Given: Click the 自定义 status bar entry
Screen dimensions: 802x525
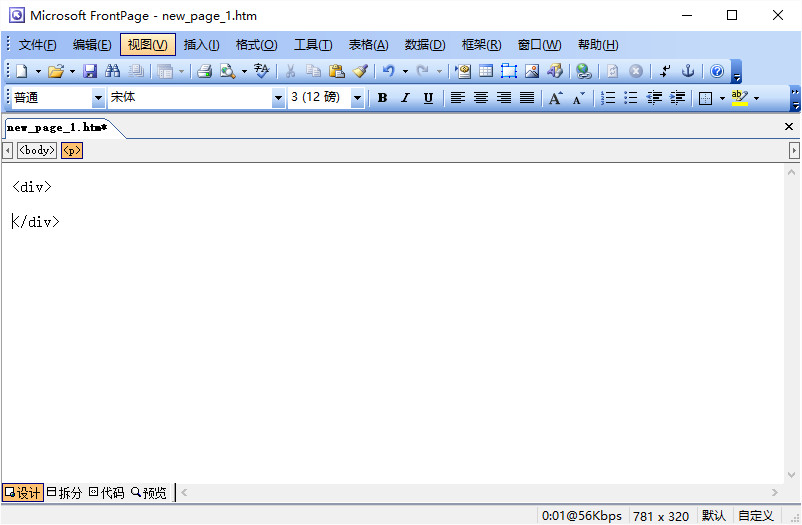Looking at the screenshot, I should tap(755, 516).
